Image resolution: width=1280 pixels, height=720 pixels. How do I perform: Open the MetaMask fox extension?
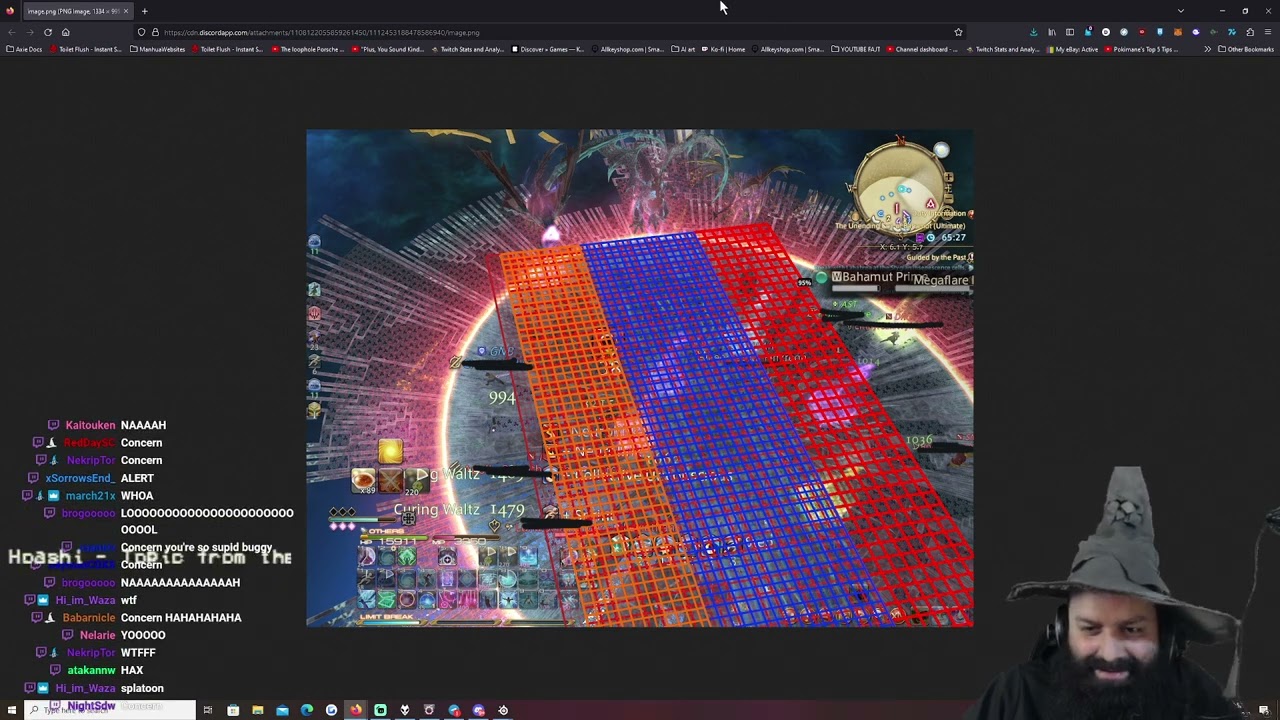[1178, 32]
